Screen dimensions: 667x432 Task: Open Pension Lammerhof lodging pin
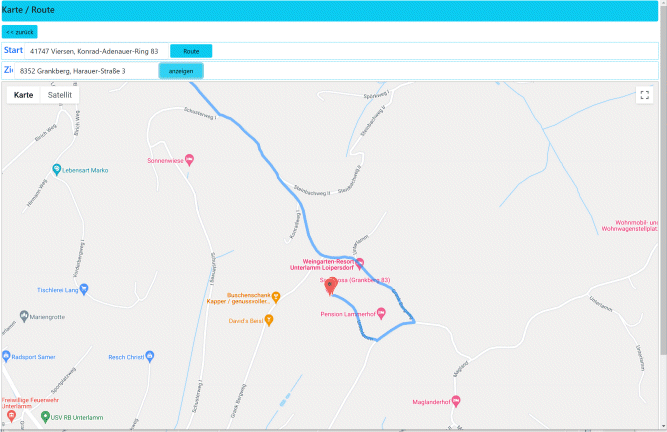pyautogui.click(x=381, y=313)
